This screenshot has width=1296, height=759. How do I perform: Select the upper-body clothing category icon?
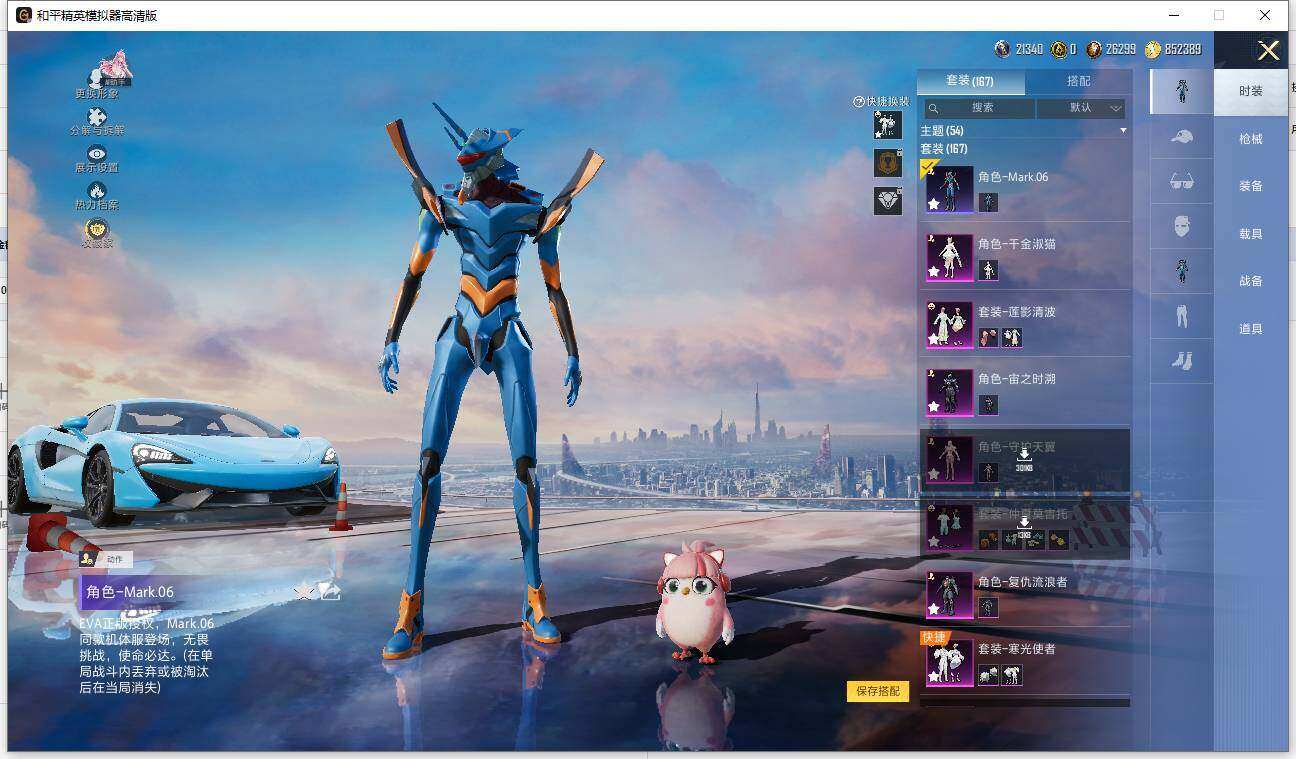pos(1182,271)
